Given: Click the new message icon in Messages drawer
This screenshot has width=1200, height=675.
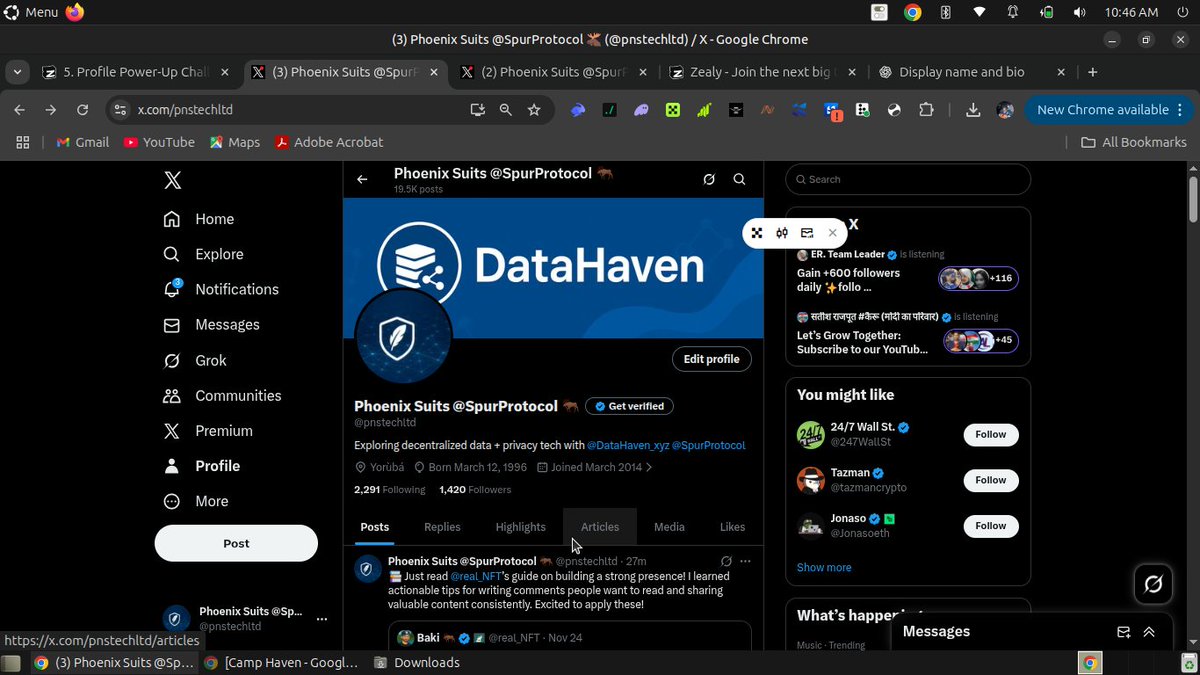Looking at the screenshot, I should (x=1123, y=632).
